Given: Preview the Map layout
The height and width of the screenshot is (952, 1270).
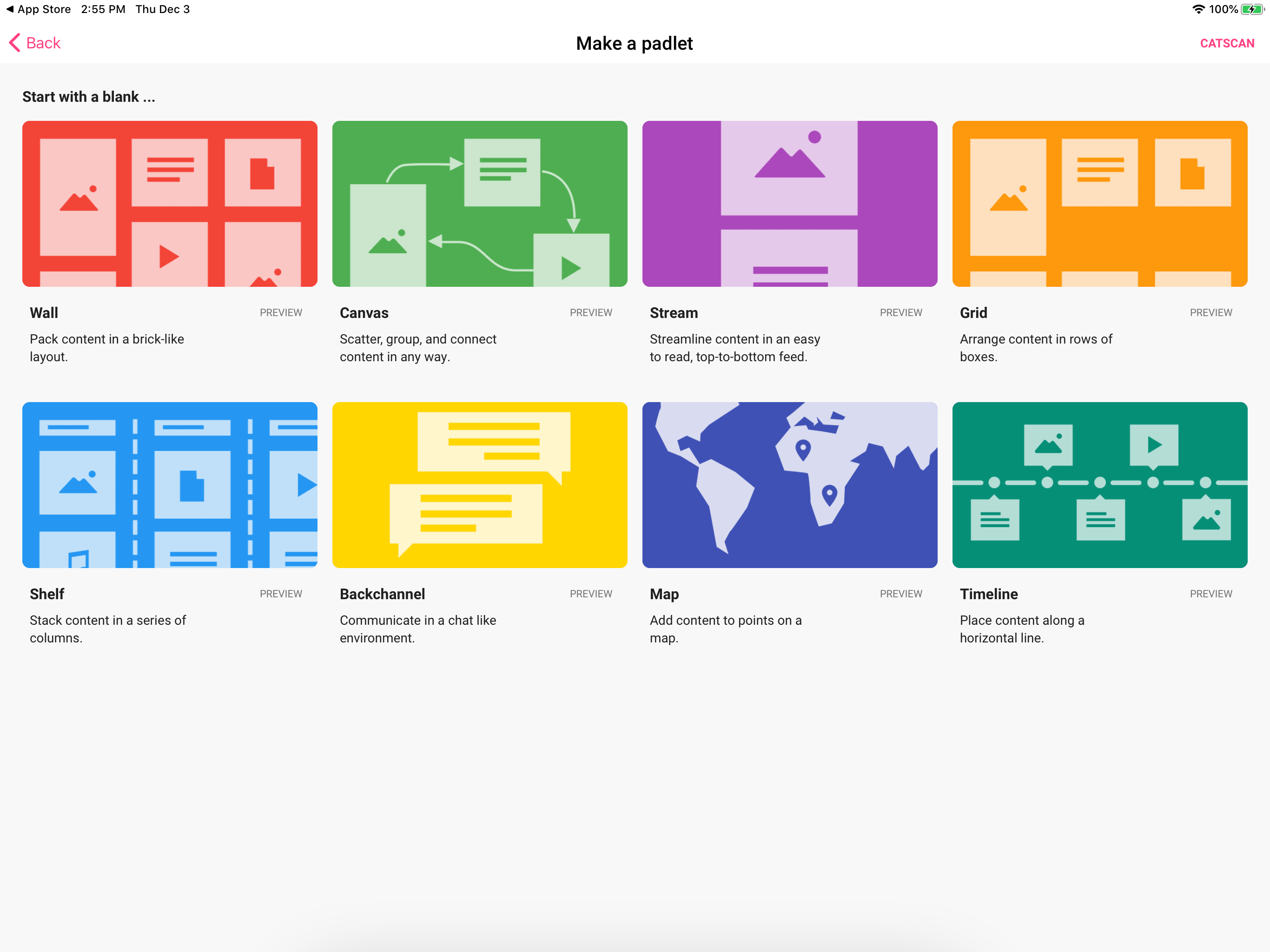Looking at the screenshot, I should (901, 594).
